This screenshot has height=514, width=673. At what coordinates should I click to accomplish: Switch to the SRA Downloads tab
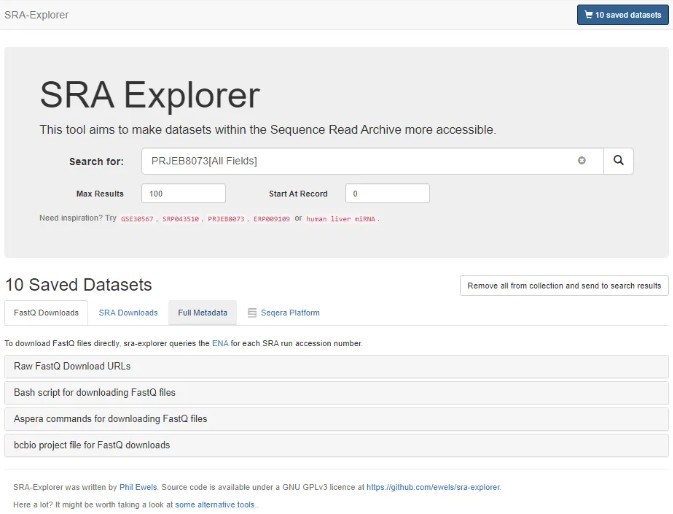[128, 313]
